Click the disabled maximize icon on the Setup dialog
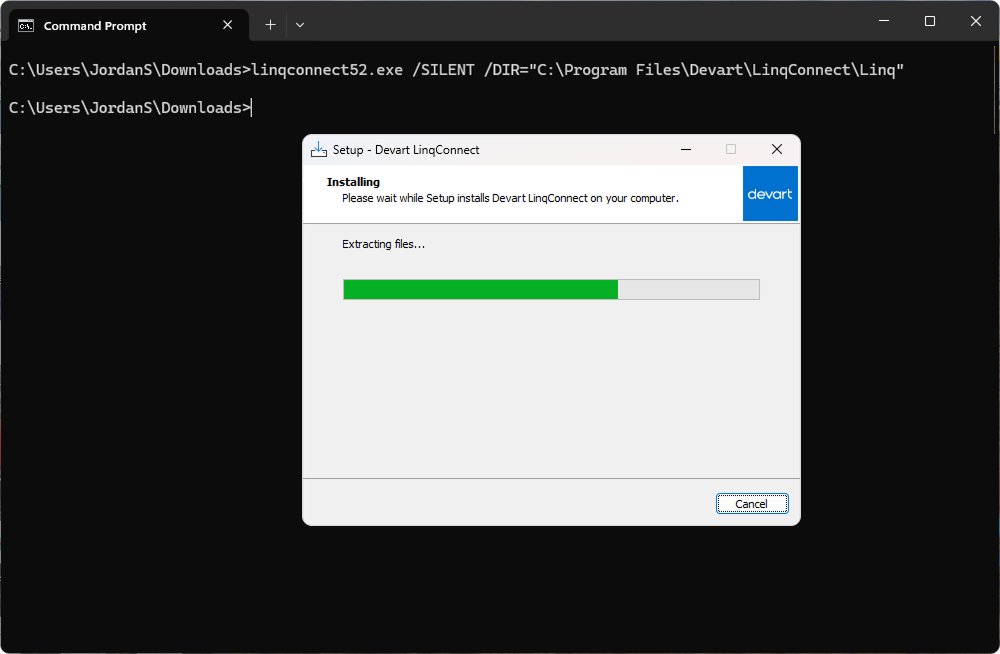Image resolution: width=1000 pixels, height=654 pixels. pos(730,149)
